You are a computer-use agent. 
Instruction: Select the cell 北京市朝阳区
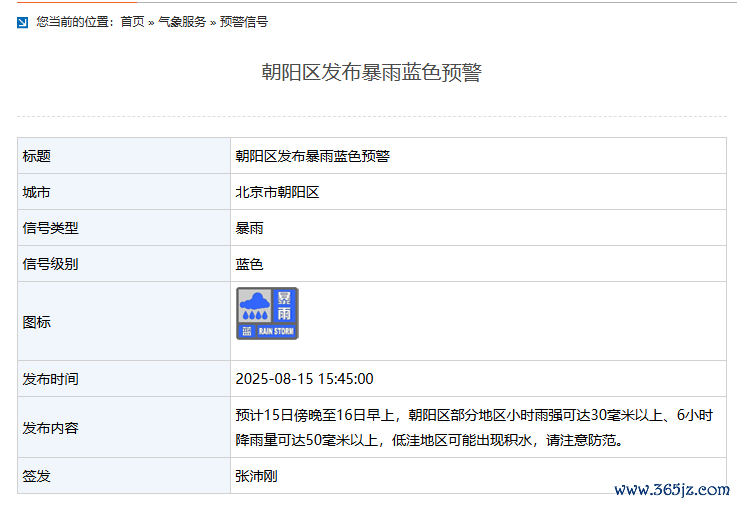pos(277,192)
